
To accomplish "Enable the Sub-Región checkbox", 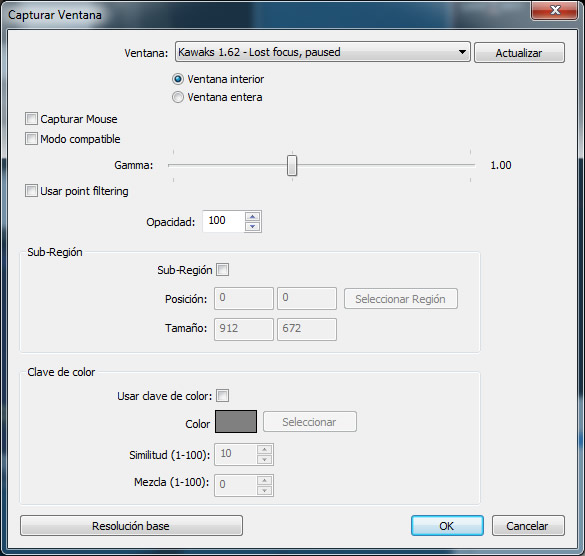I will tap(223, 269).
